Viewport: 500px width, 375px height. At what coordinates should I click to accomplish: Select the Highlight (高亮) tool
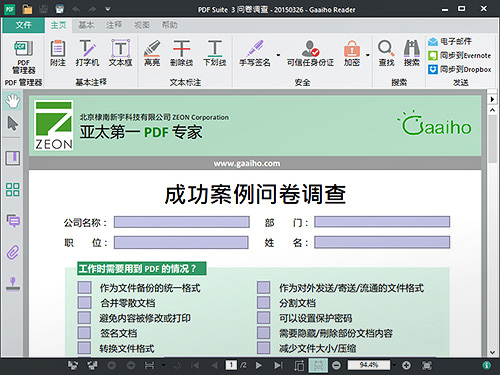tap(152, 53)
